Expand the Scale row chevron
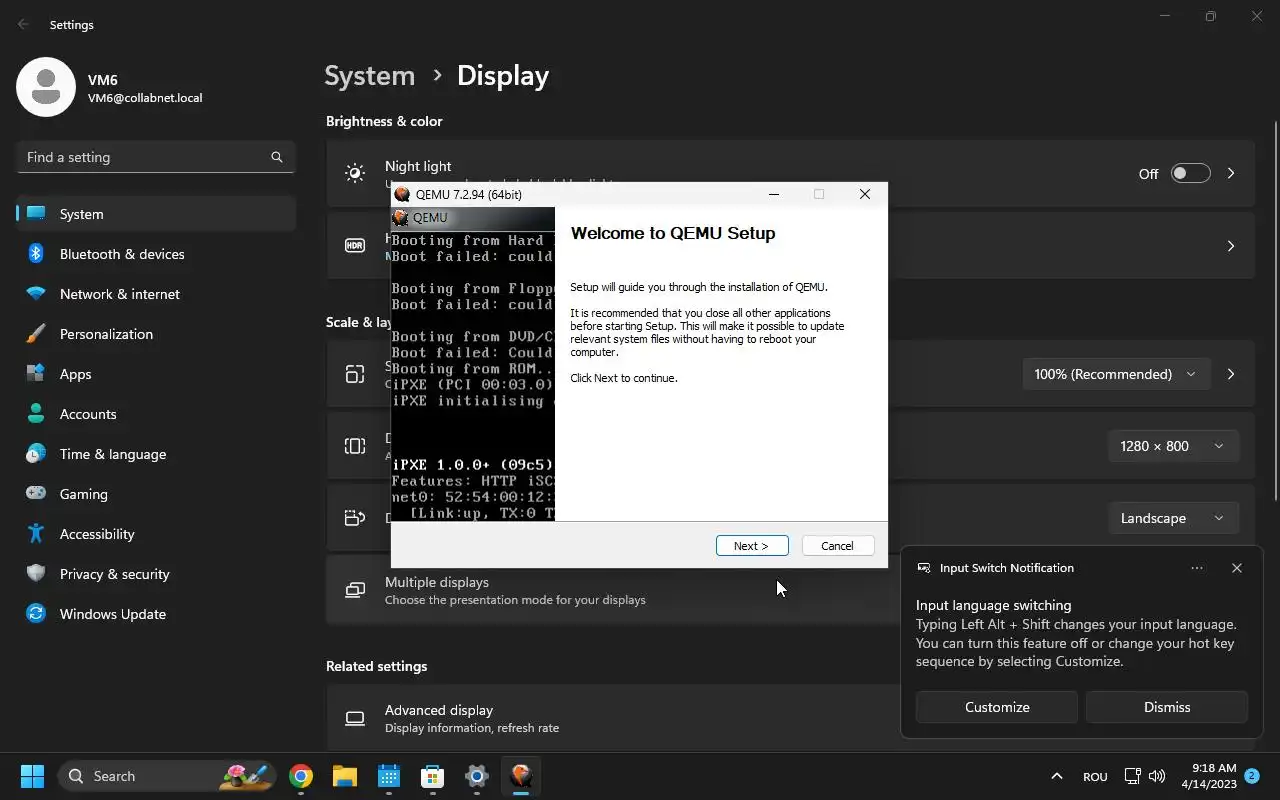Viewport: 1280px width, 800px height. point(1231,374)
